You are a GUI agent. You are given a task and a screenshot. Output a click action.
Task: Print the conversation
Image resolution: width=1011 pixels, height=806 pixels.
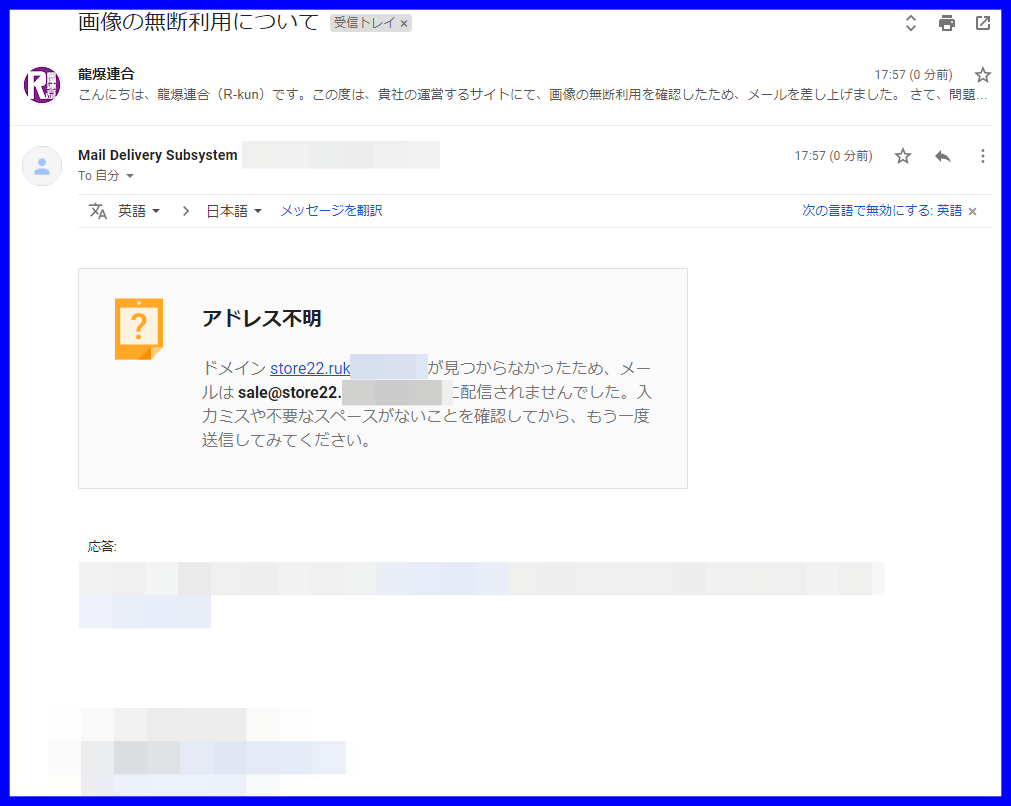point(945,22)
